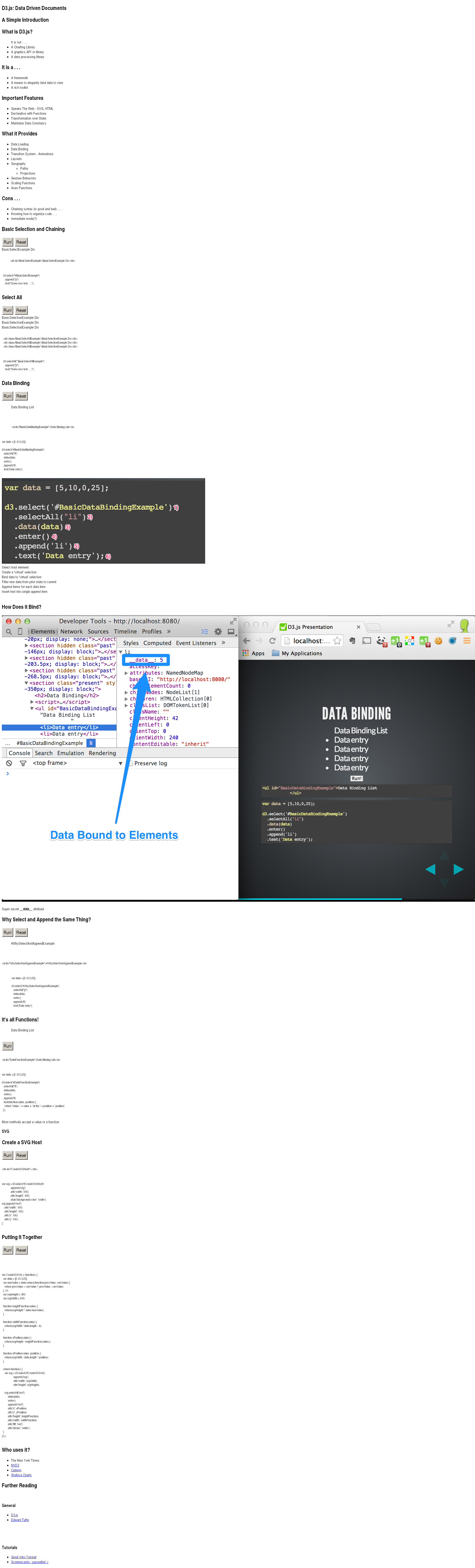475x1568 pixels.
Task: Click the #BasicDataBindingExample breadcrumb
Action: click(x=50, y=743)
